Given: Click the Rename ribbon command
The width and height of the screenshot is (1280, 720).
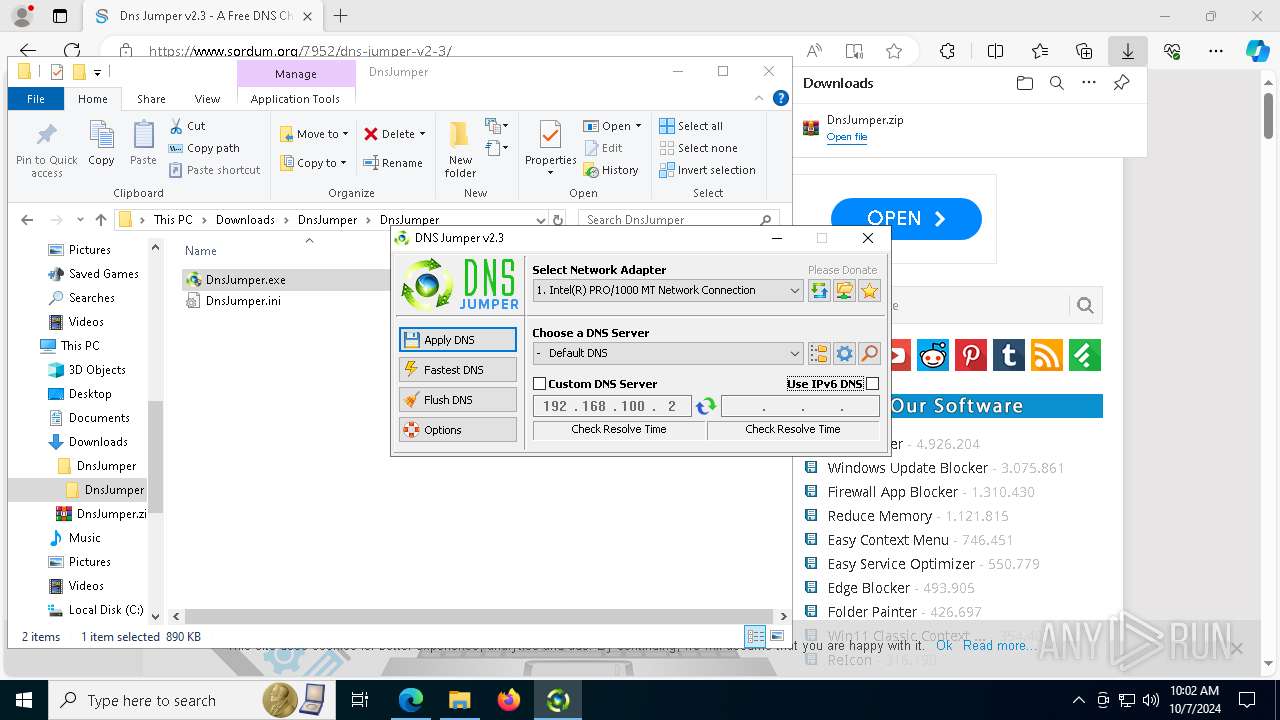Looking at the screenshot, I should point(393,163).
